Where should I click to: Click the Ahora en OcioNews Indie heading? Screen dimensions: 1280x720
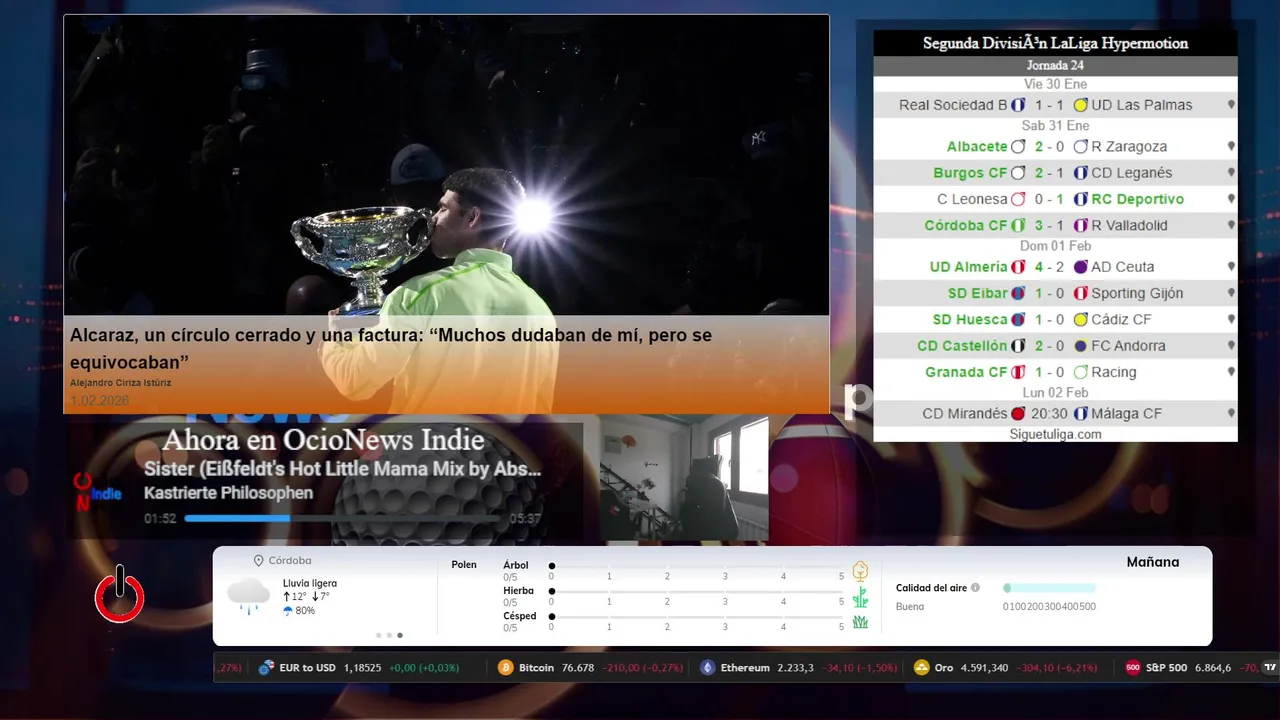coord(323,440)
